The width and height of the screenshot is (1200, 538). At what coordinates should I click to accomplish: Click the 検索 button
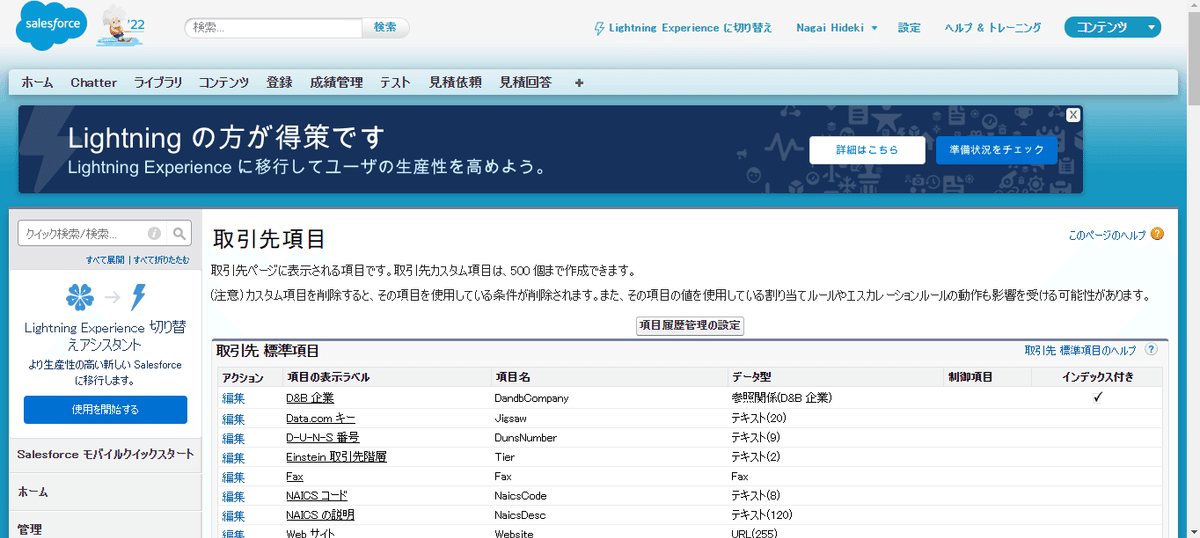(385, 28)
